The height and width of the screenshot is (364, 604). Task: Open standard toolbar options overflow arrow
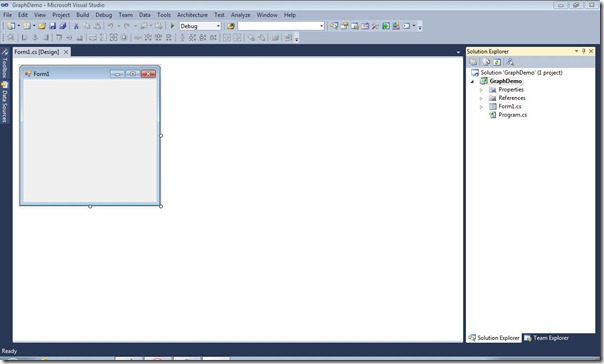420,27
